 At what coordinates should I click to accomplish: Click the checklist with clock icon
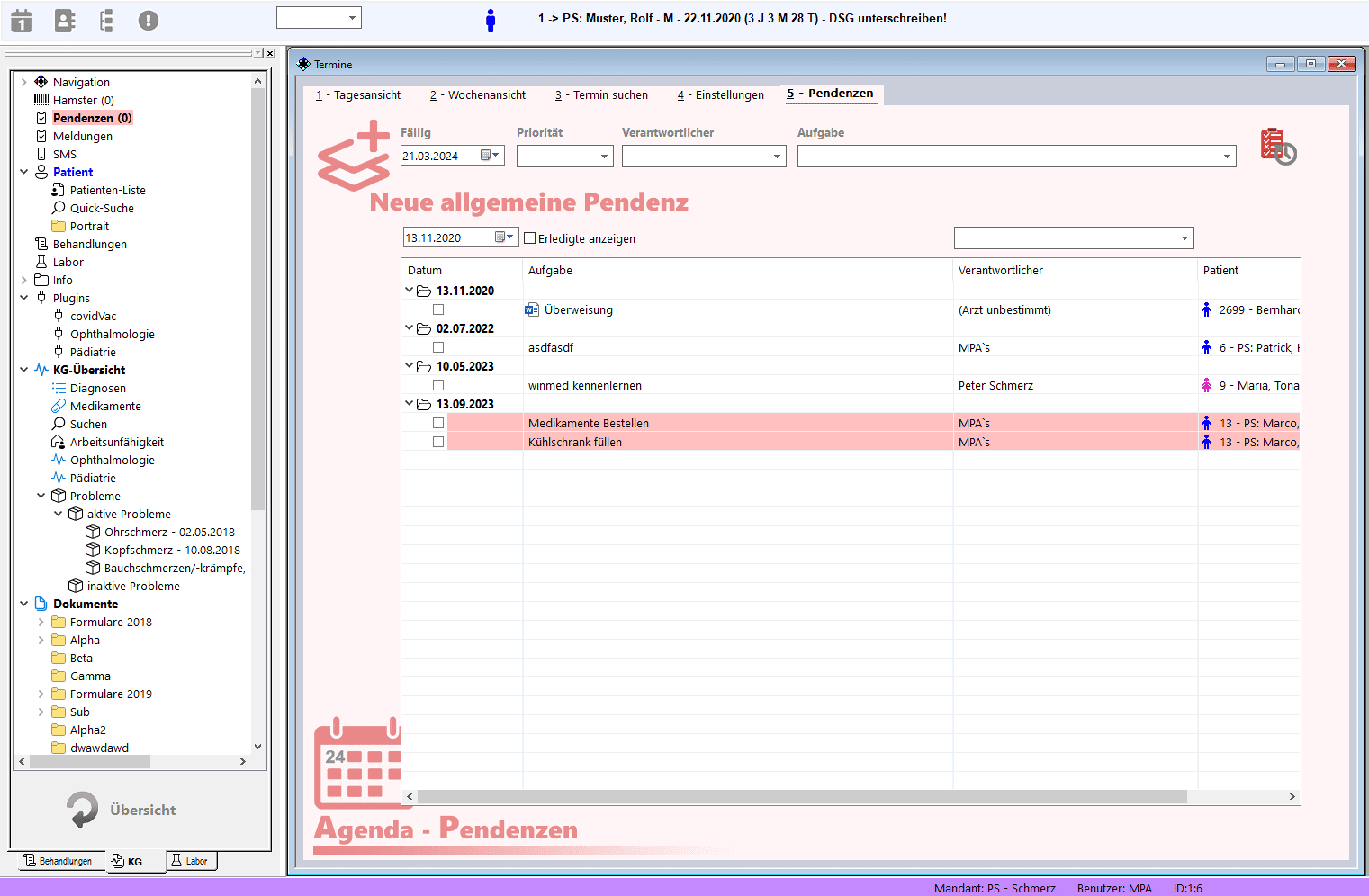1278,147
